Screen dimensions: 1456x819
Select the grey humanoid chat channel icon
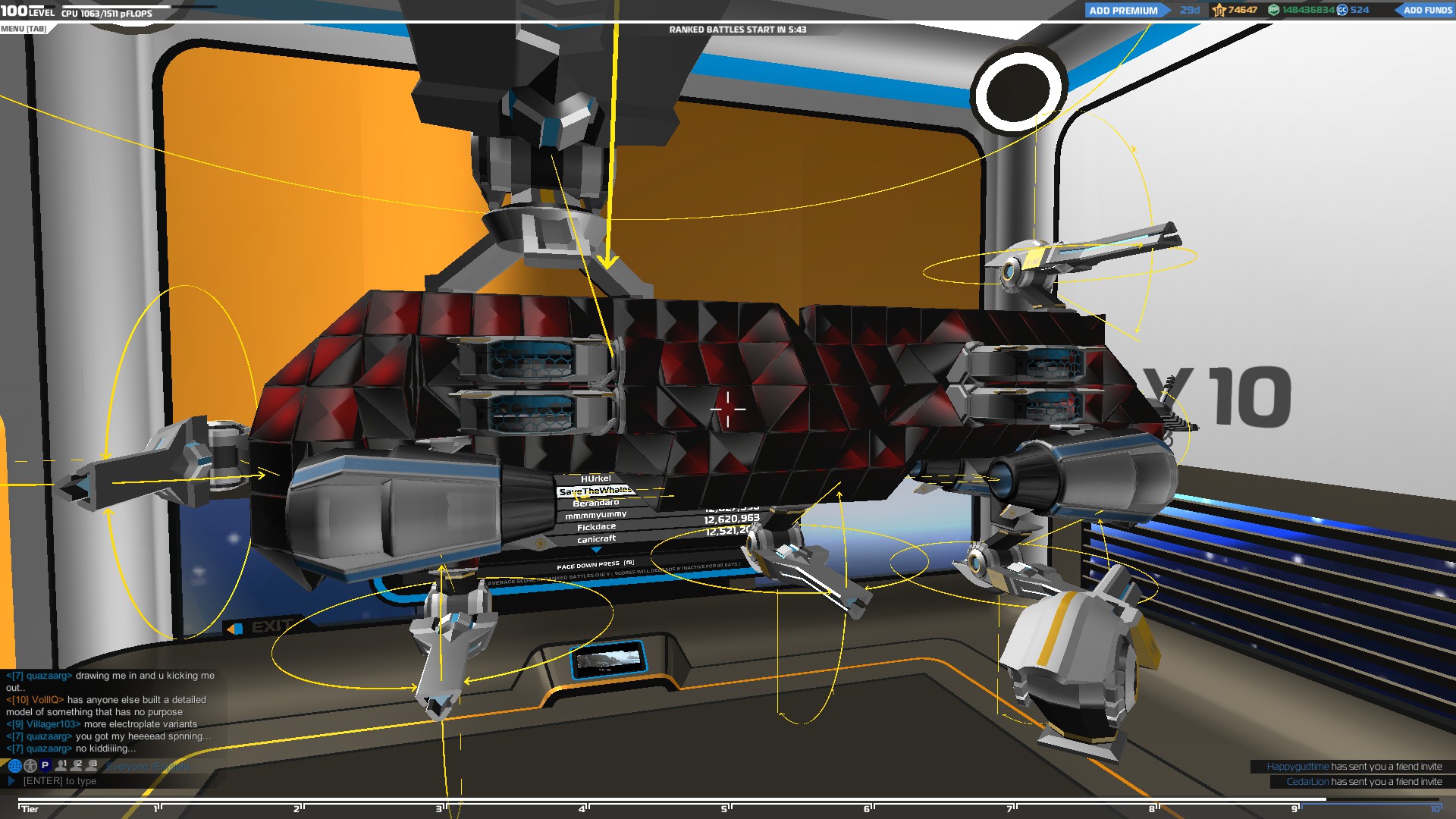(x=30, y=766)
